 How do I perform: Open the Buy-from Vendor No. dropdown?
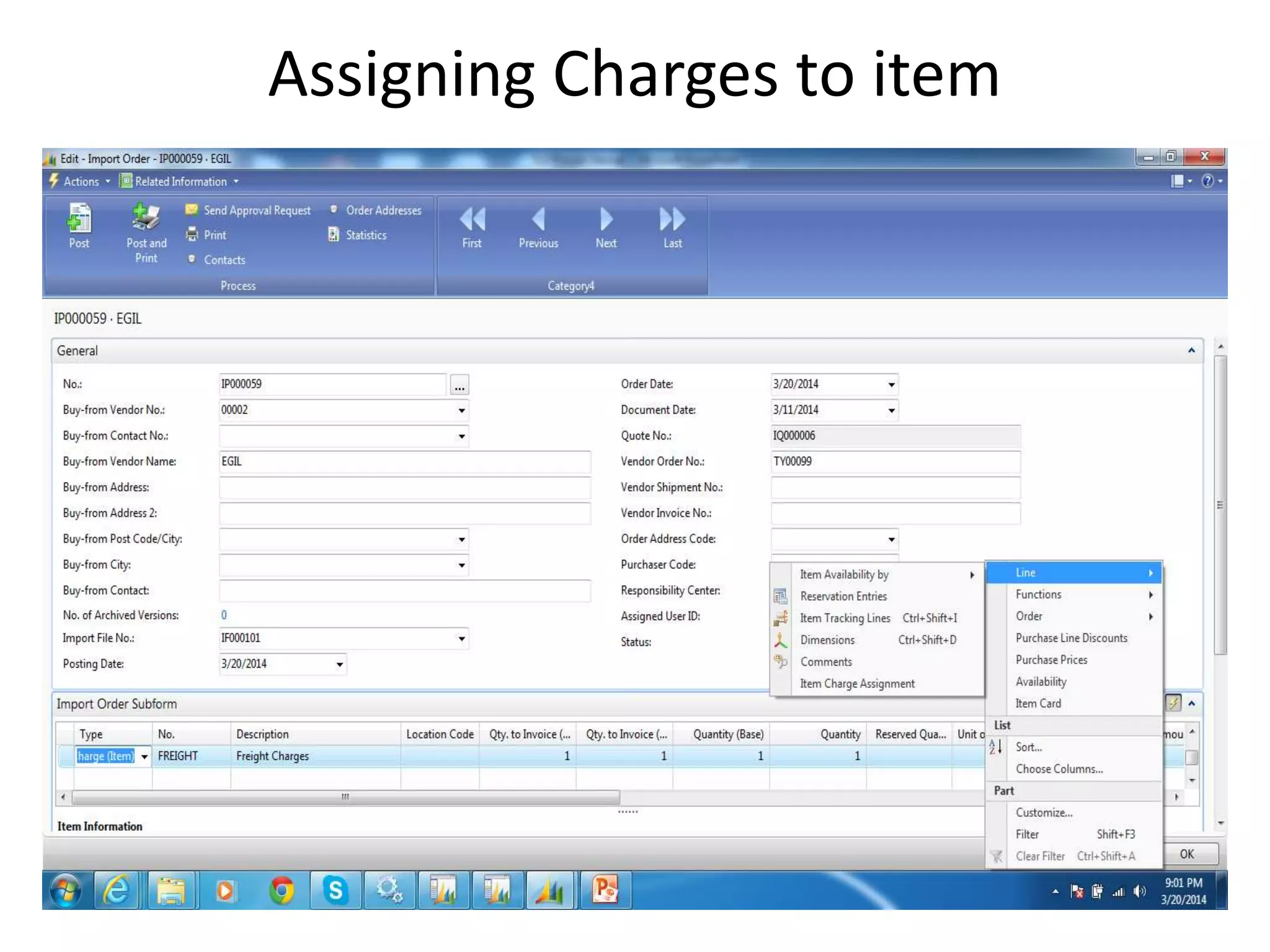tap(461, 410)
